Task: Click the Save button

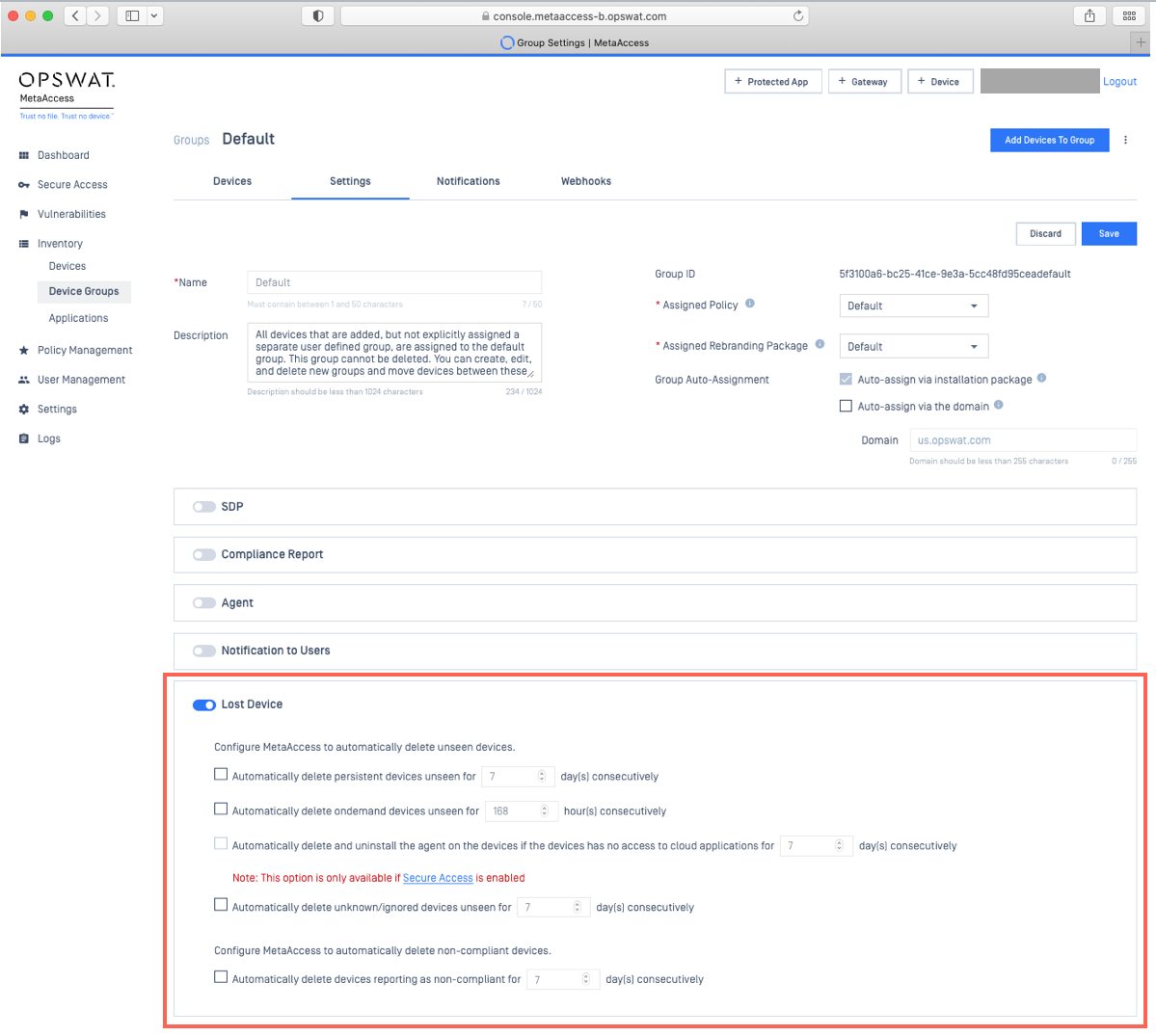Action: [x=1109, y=233]
